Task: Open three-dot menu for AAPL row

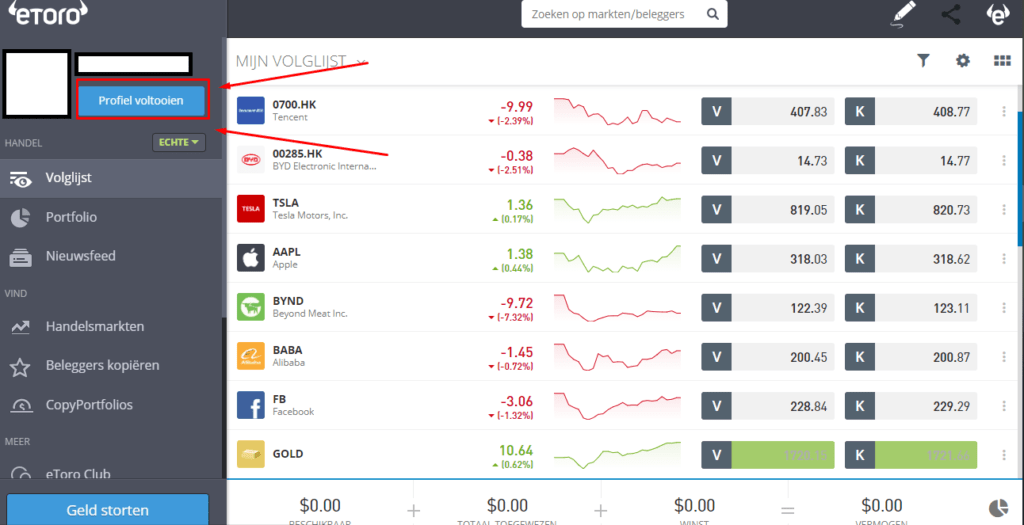Action: pyautogui.click(x=1004, y=259)
